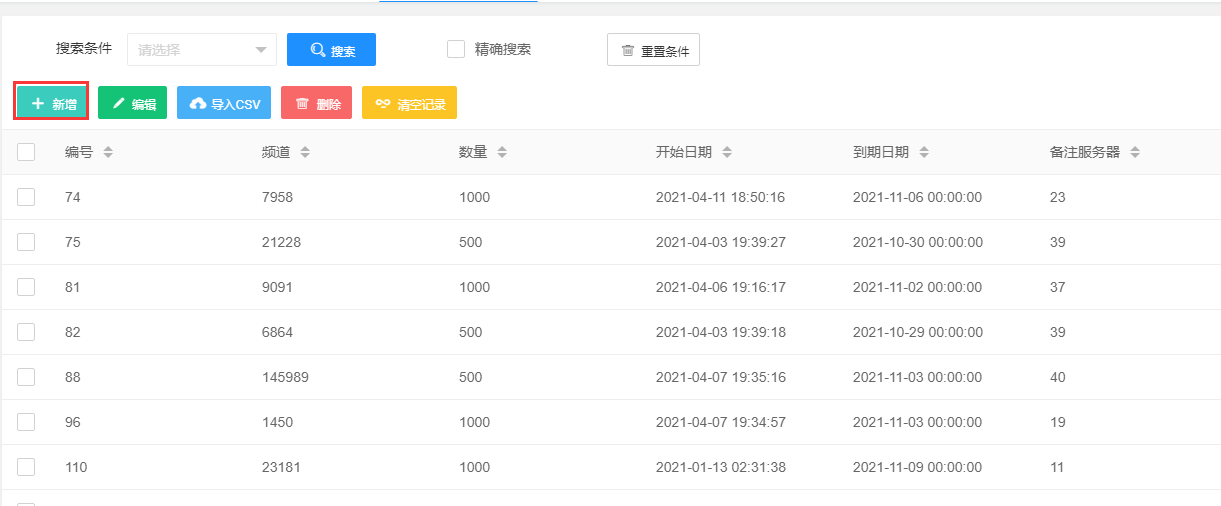Viewport: 1221px width, 506px height.
Task: Click the 编辑 edit button
Action: point(132,103)
